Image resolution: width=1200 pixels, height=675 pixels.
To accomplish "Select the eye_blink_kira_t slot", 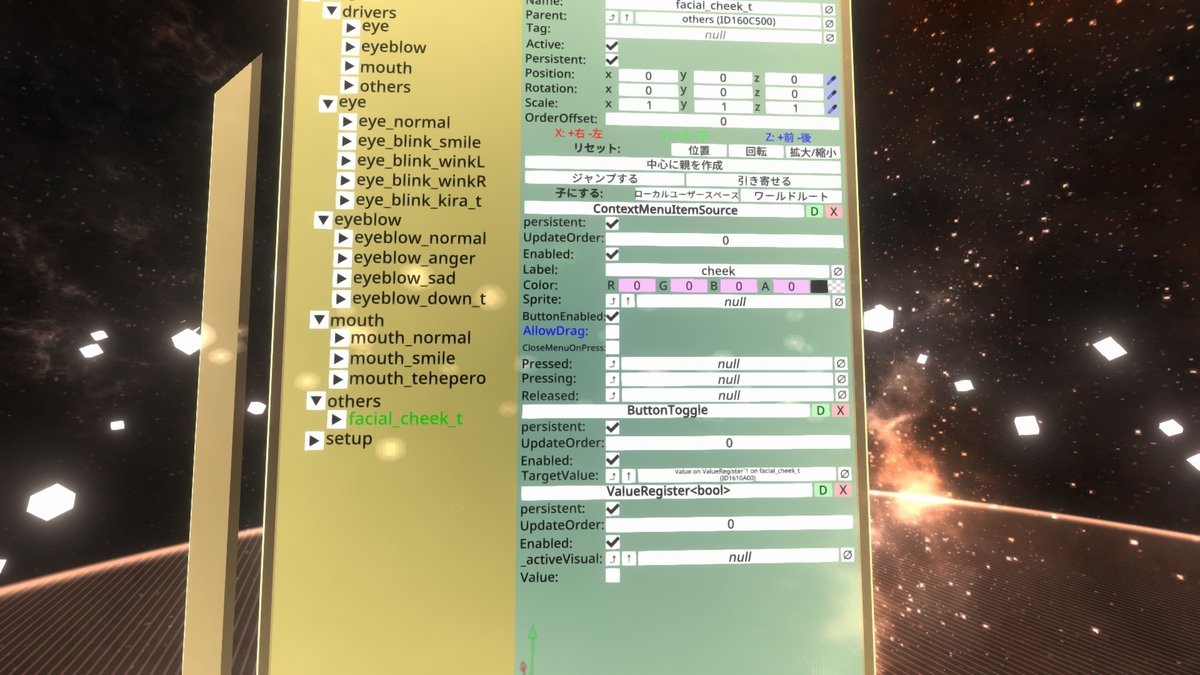I will [419, 201].
